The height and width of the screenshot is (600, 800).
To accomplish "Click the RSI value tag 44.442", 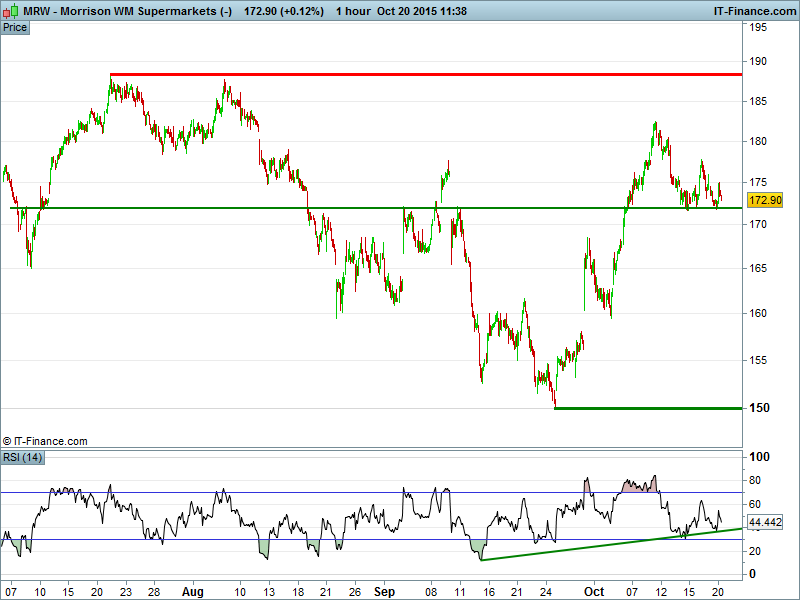I will tap(765, 523).
